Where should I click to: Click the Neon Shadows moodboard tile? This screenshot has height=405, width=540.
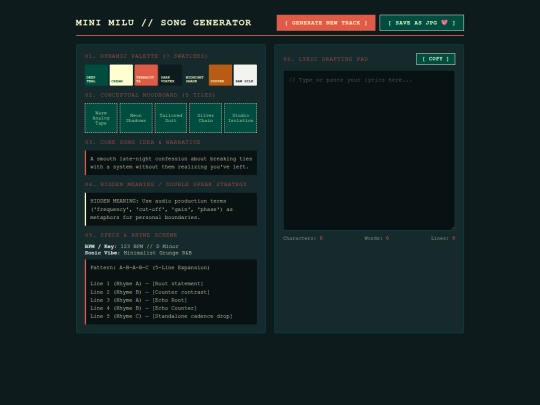tap(136, 118)
